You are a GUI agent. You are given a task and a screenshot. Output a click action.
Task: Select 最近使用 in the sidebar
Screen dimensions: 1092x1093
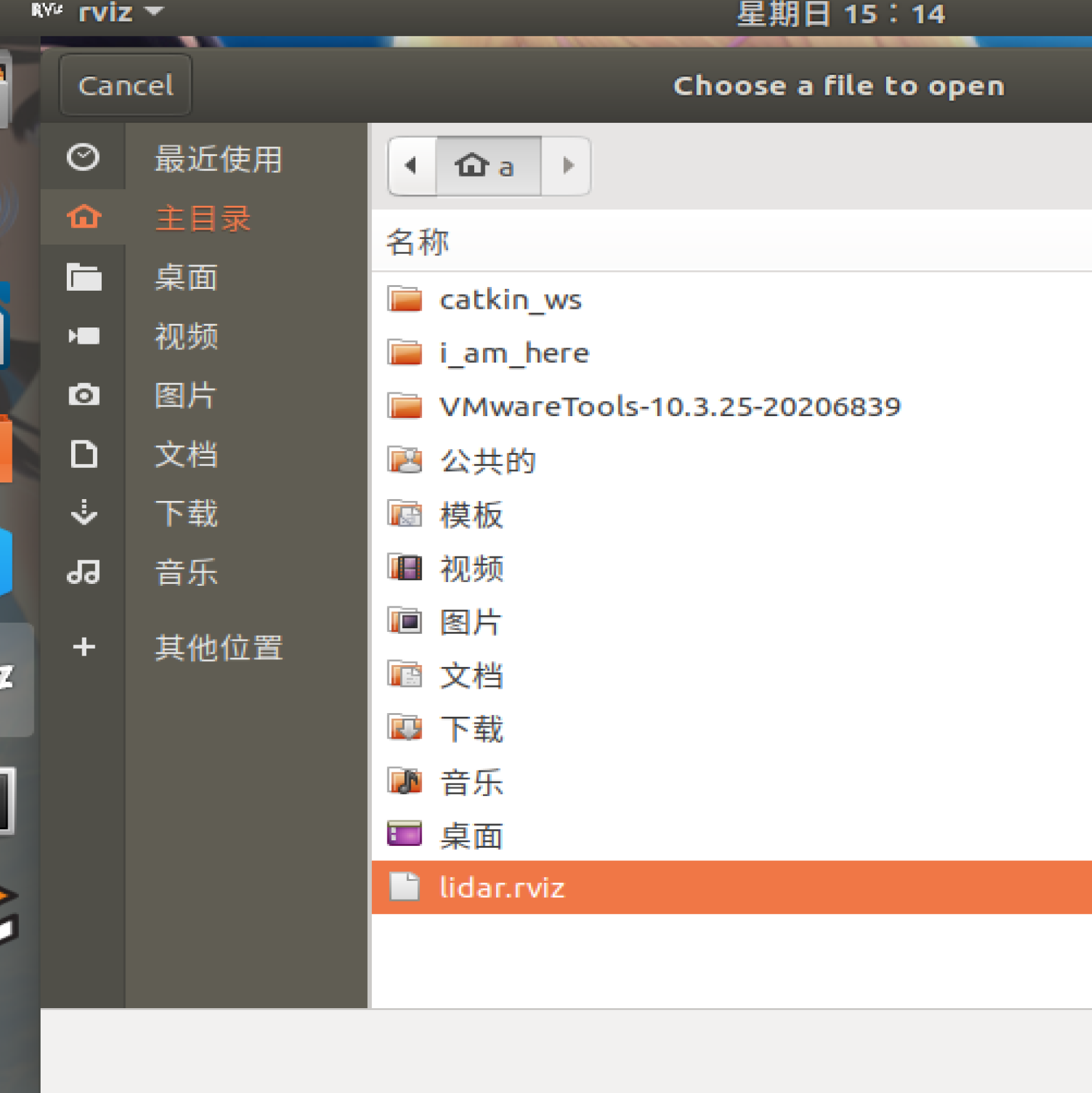(x=218, y=158)
